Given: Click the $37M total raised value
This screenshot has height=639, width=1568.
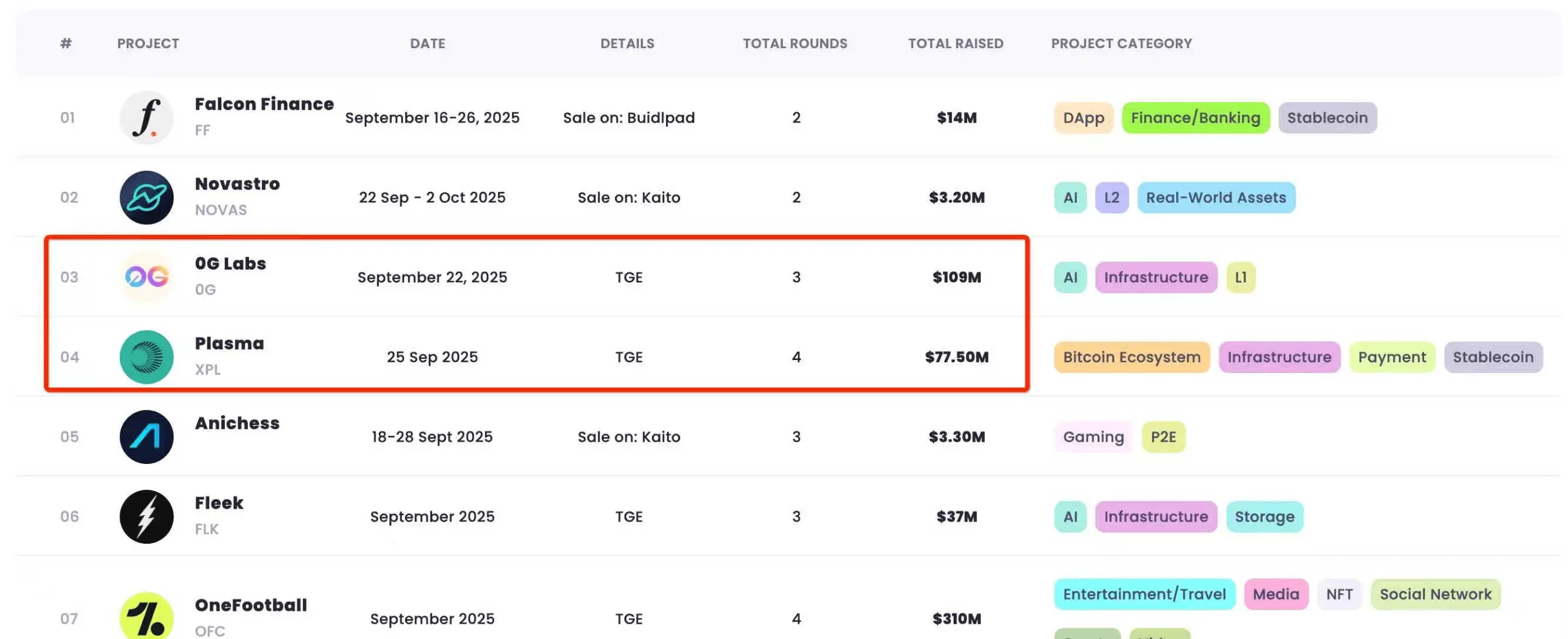Looking at the screenshot, I should pos(956,516).
